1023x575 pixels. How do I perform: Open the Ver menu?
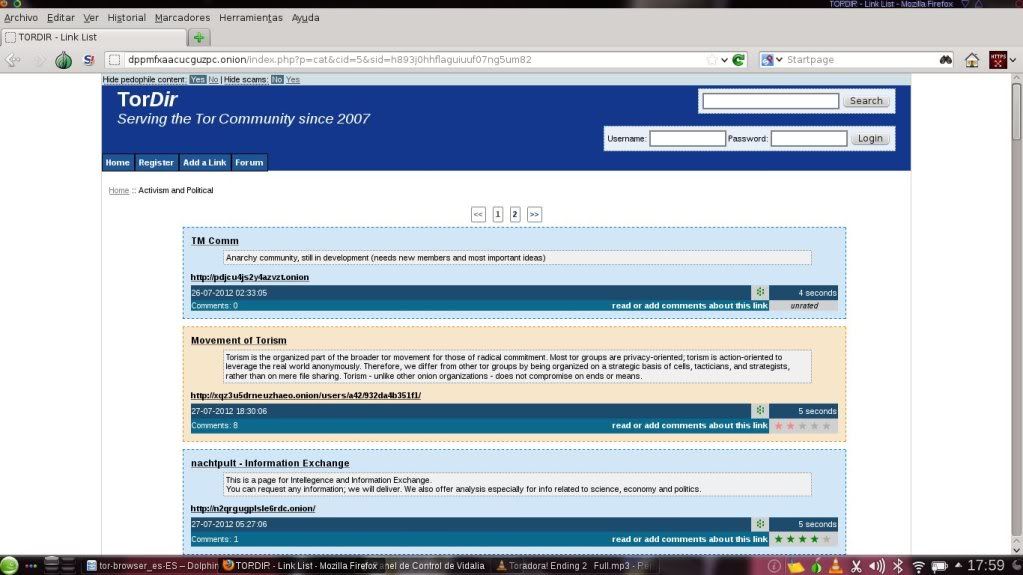pos(91,18)
